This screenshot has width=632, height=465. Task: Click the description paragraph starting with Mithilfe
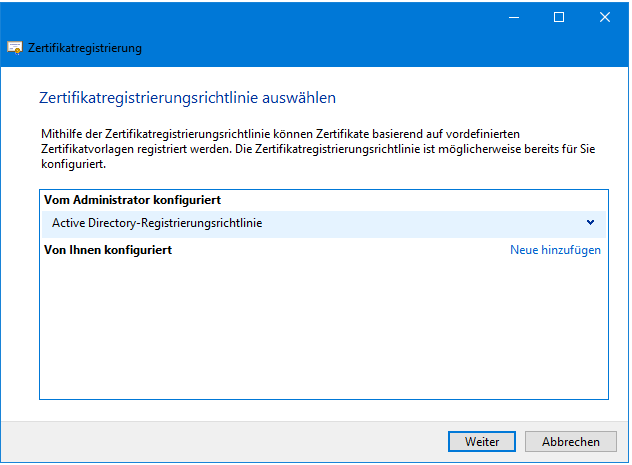(300, 148)
